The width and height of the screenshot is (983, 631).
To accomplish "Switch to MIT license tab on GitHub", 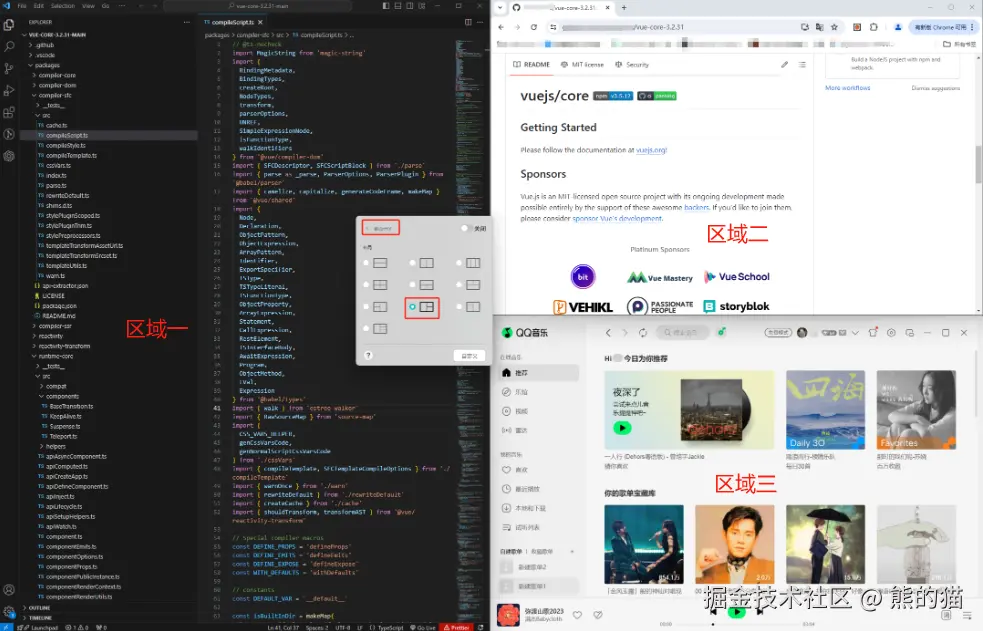I will pyautogui.click(x=582, y=65).
